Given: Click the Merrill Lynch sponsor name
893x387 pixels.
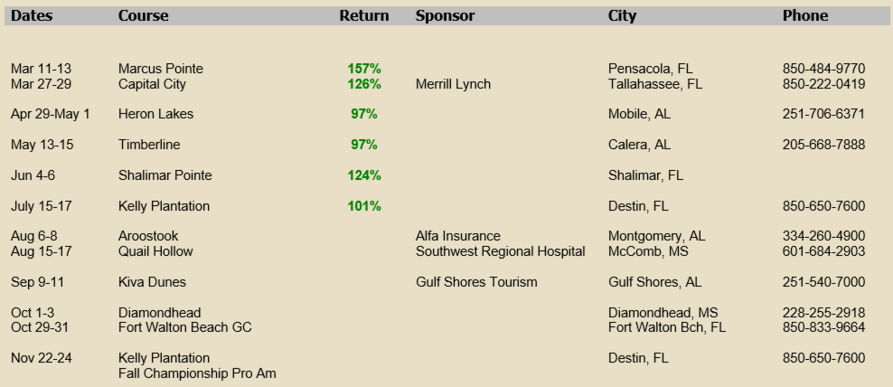Looking at the screenshot, I should coord(453,84).
